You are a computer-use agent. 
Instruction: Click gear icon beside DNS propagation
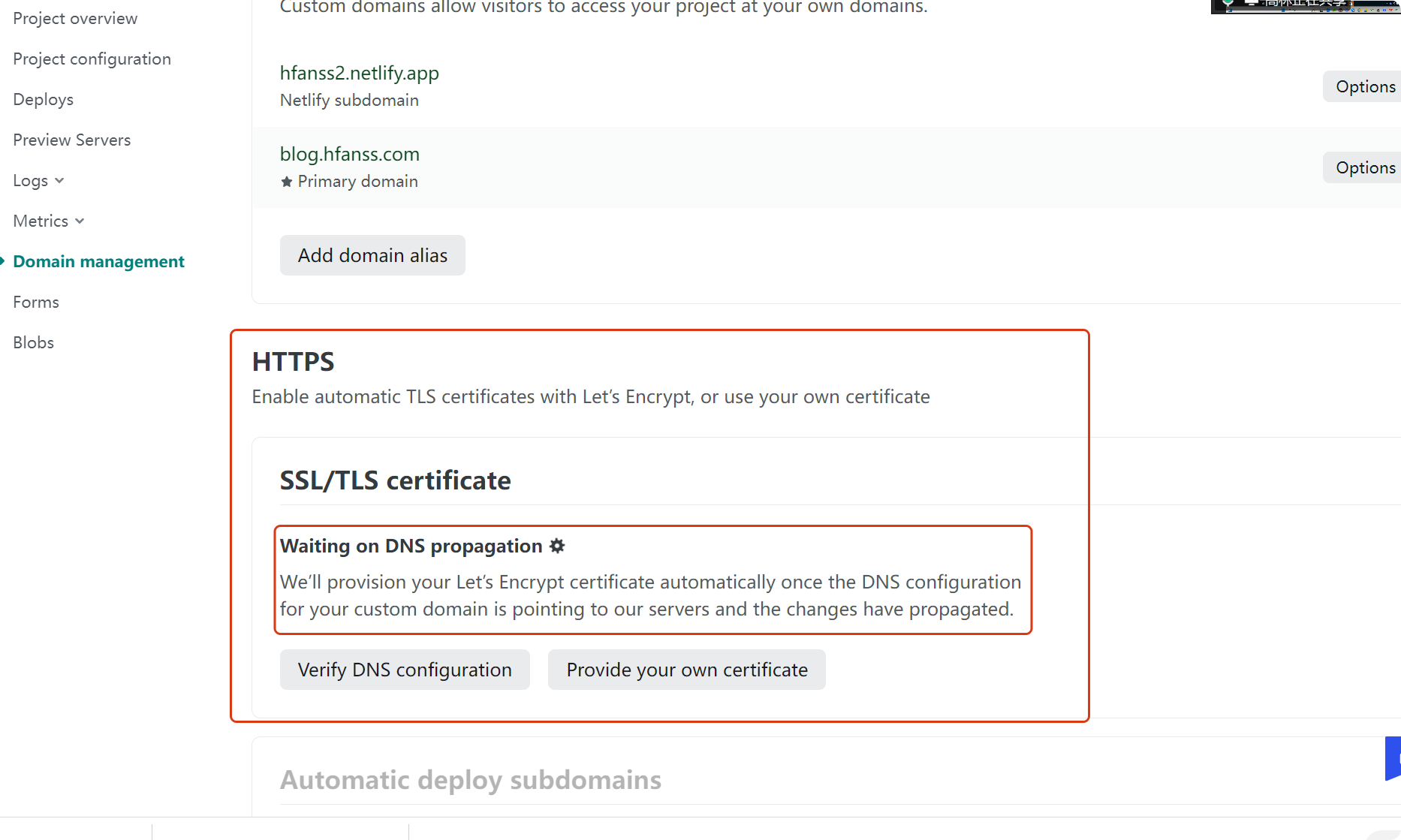coord(557,546)
